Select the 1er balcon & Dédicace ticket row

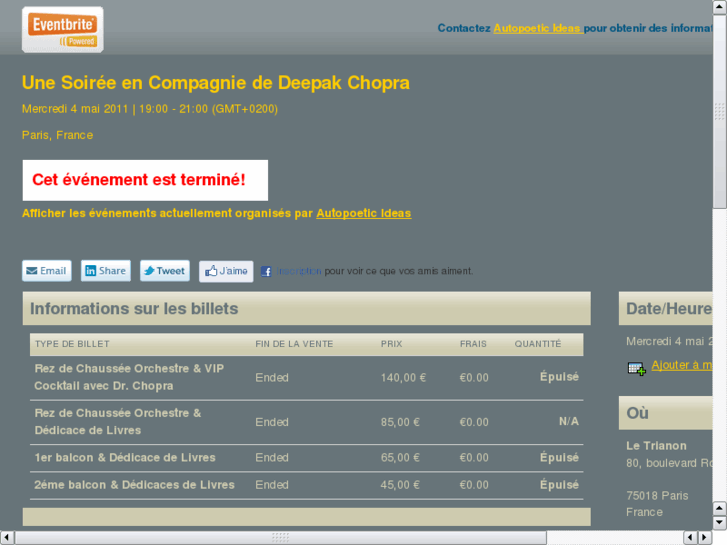pyautogui.click(x=306, y=458)
